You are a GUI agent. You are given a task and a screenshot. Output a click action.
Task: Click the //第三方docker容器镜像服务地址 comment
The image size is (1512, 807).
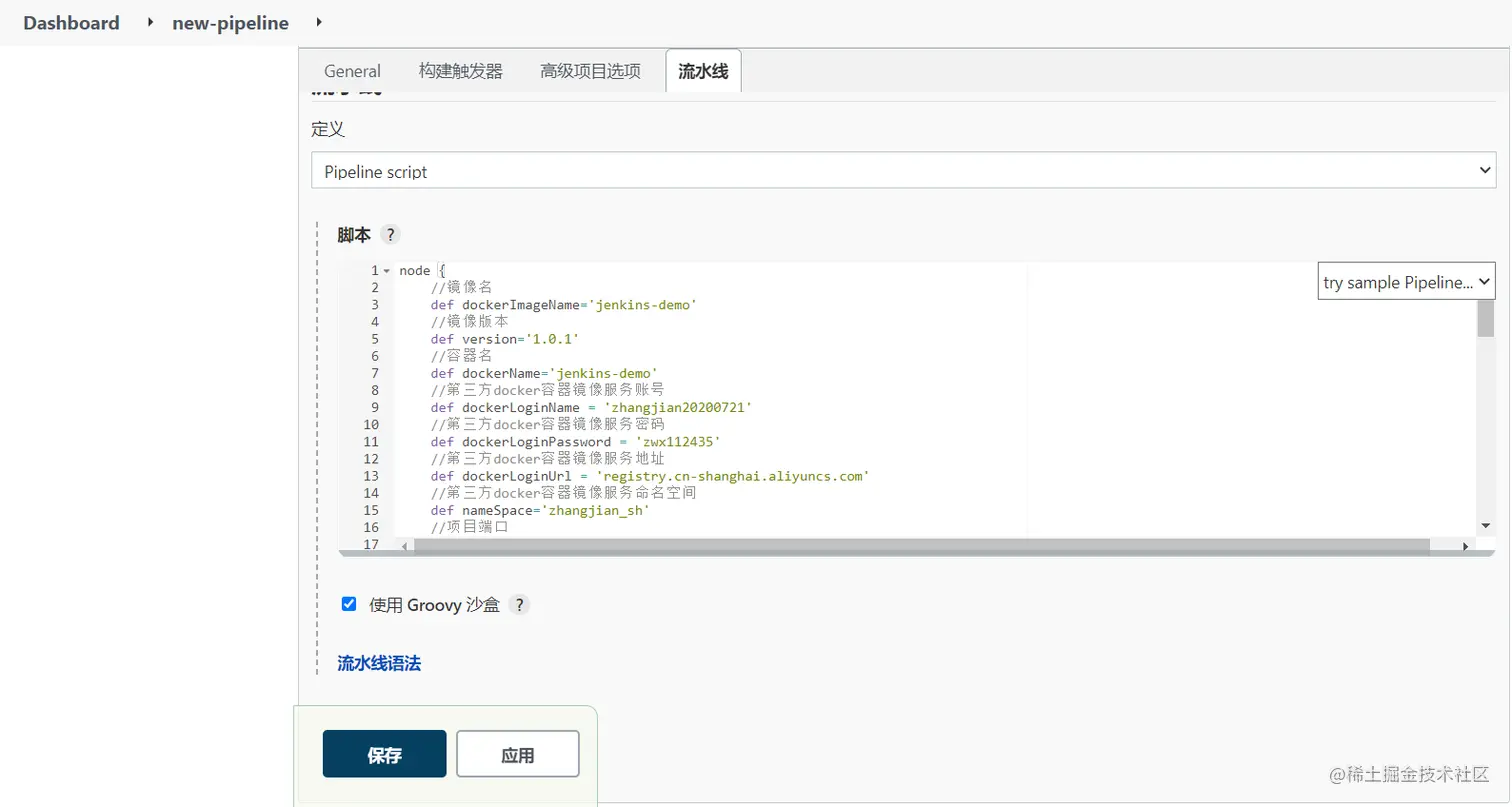(x=547, y=459)
